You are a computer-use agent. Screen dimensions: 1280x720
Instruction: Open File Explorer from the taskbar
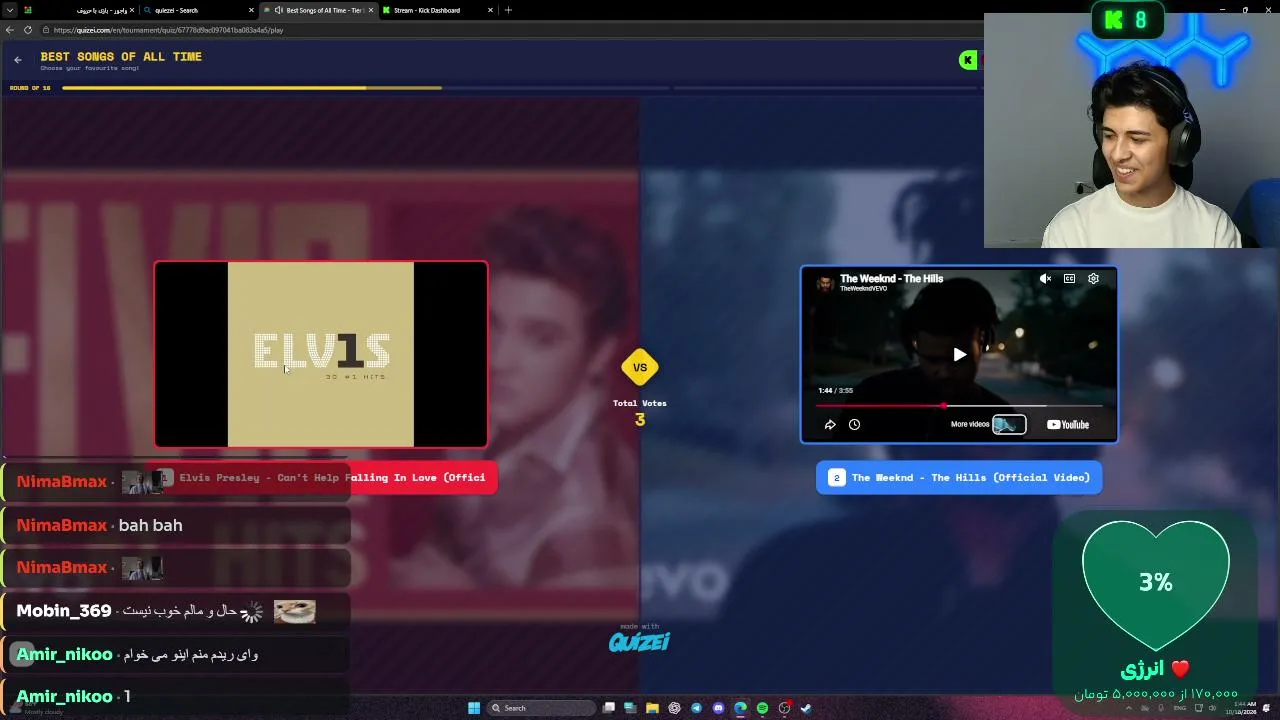(652, 708)
